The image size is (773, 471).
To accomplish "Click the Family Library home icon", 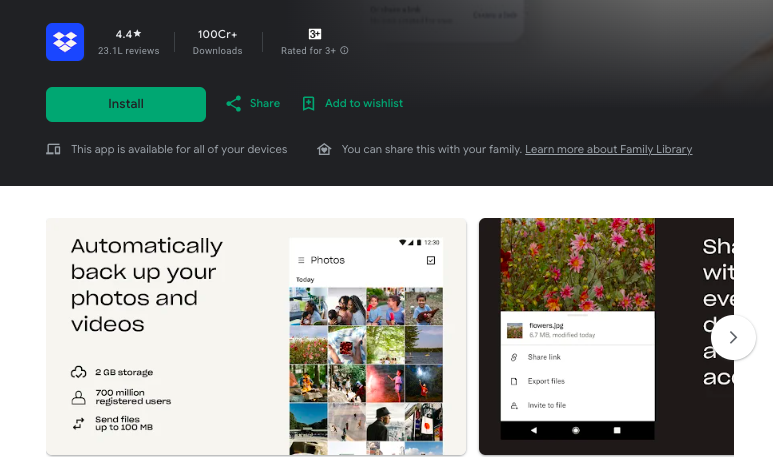I will click(x=324, y=149).
